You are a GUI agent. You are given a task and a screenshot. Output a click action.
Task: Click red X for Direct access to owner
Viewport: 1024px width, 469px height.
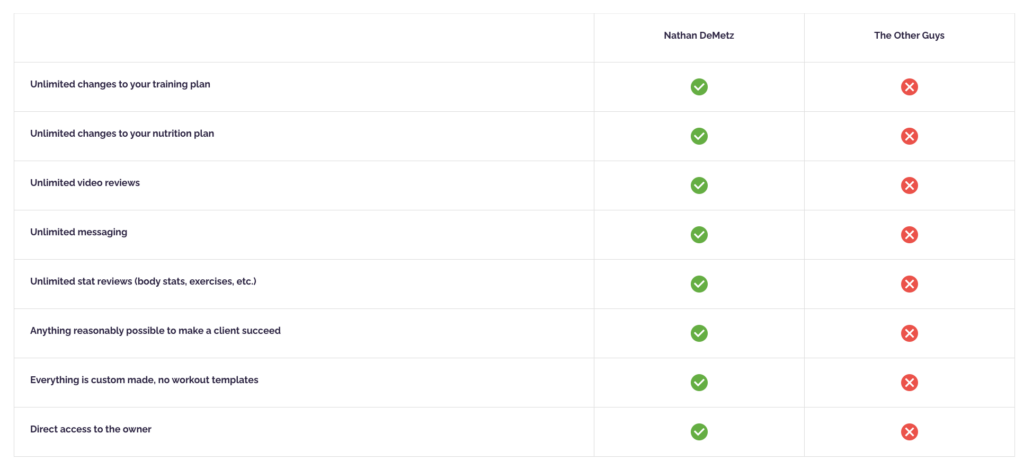(909, 432)
